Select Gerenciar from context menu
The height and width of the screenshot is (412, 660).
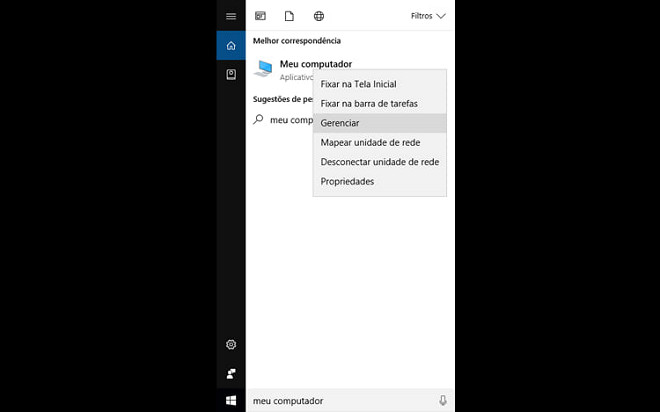pyautogui.click(x=380, y=123)
